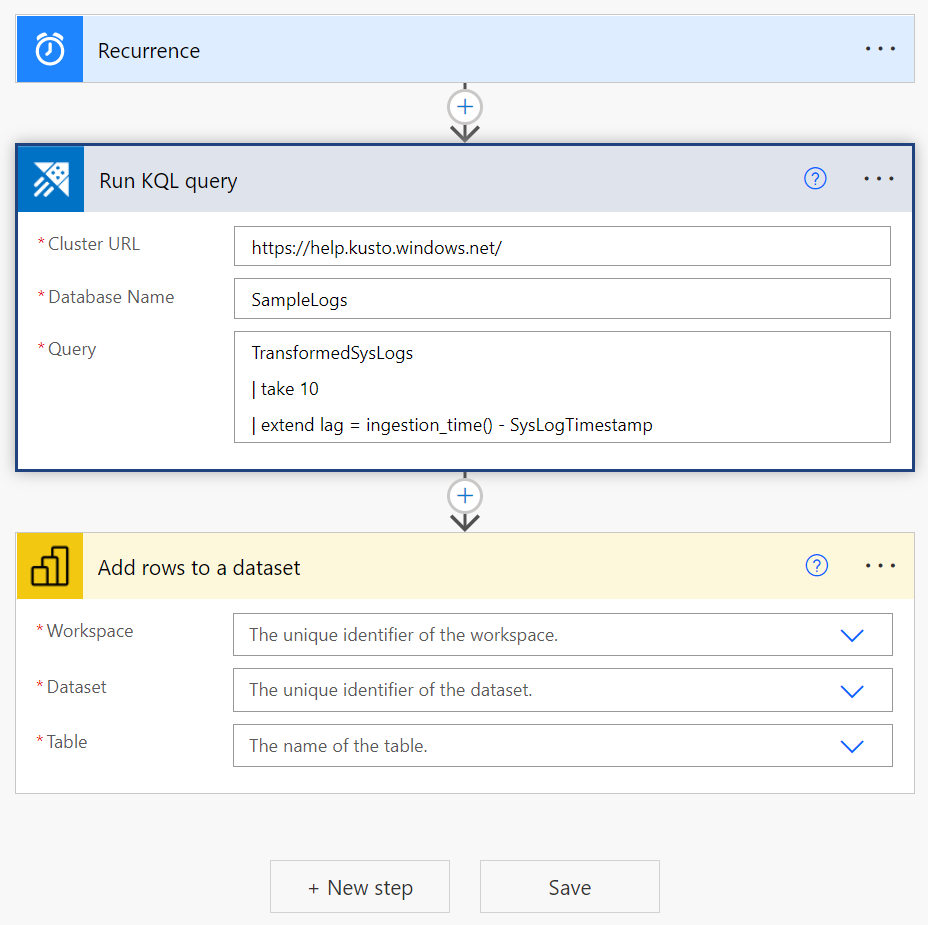The height and width of the screenshot is (925, 928).
Task: Select the Database Name field
Action: (x=562, y=298)
